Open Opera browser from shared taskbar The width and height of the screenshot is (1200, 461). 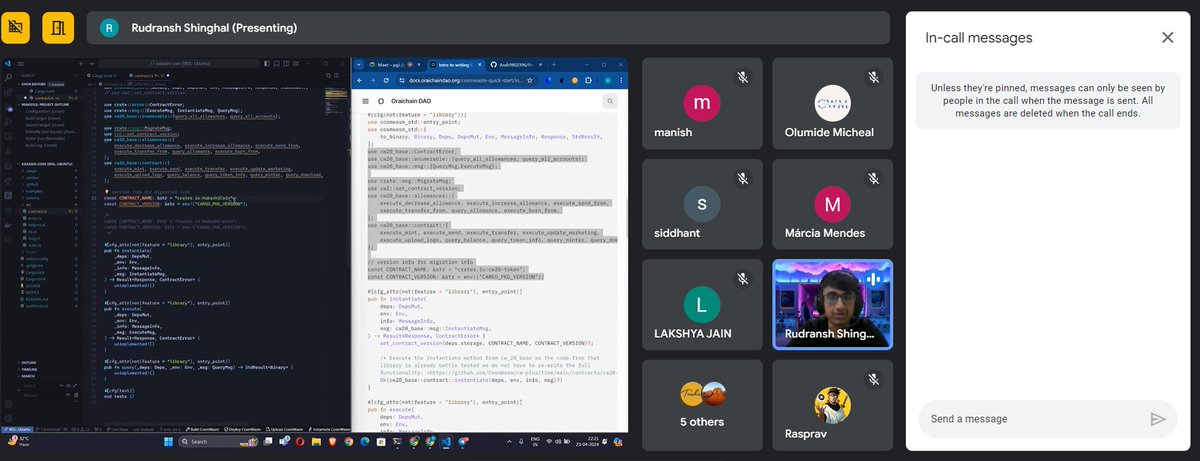point(300,441)
